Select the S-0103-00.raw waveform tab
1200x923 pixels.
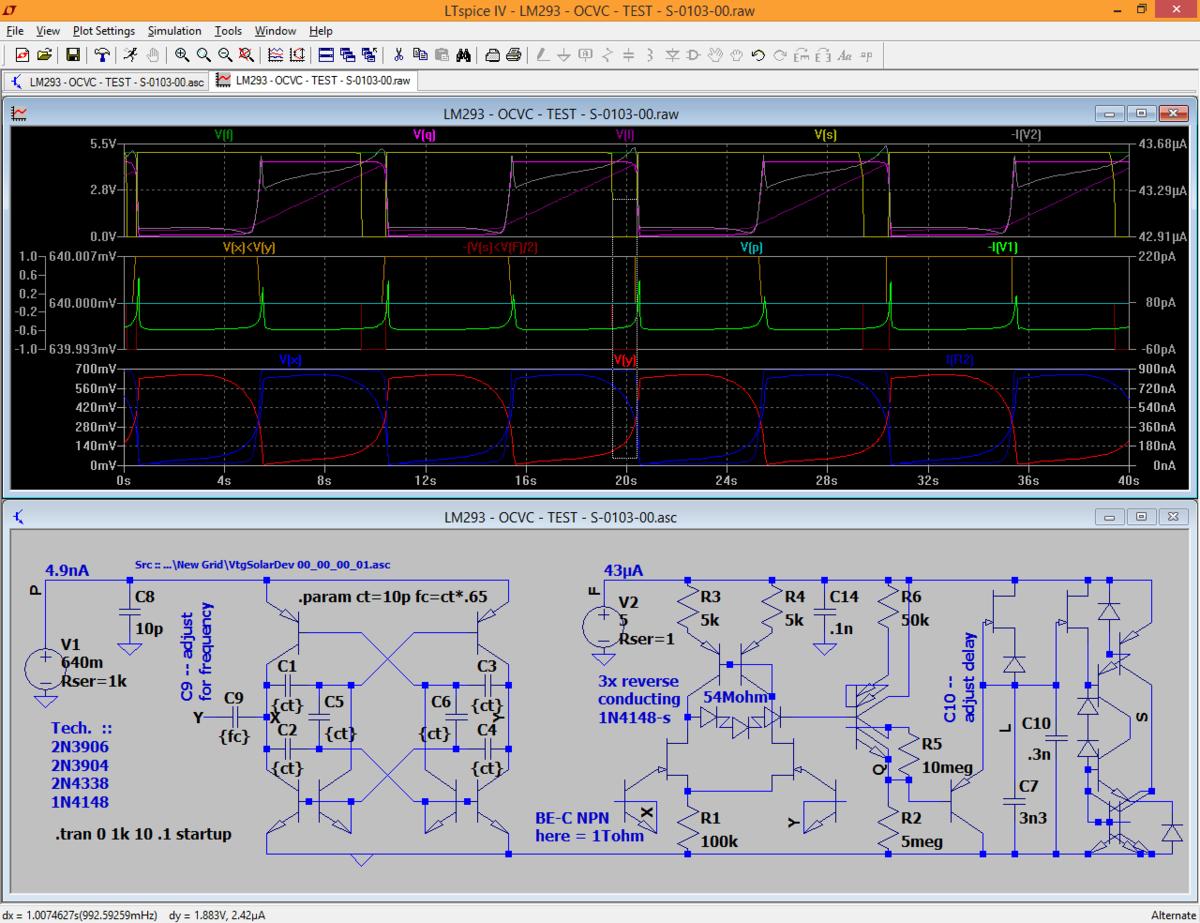point(314,81)
